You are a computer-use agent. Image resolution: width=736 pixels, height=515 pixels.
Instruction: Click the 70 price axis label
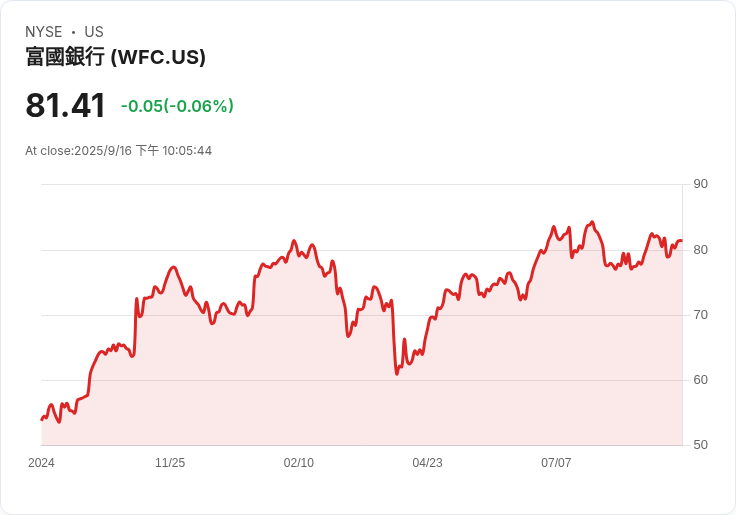click(x=700, y=315)
